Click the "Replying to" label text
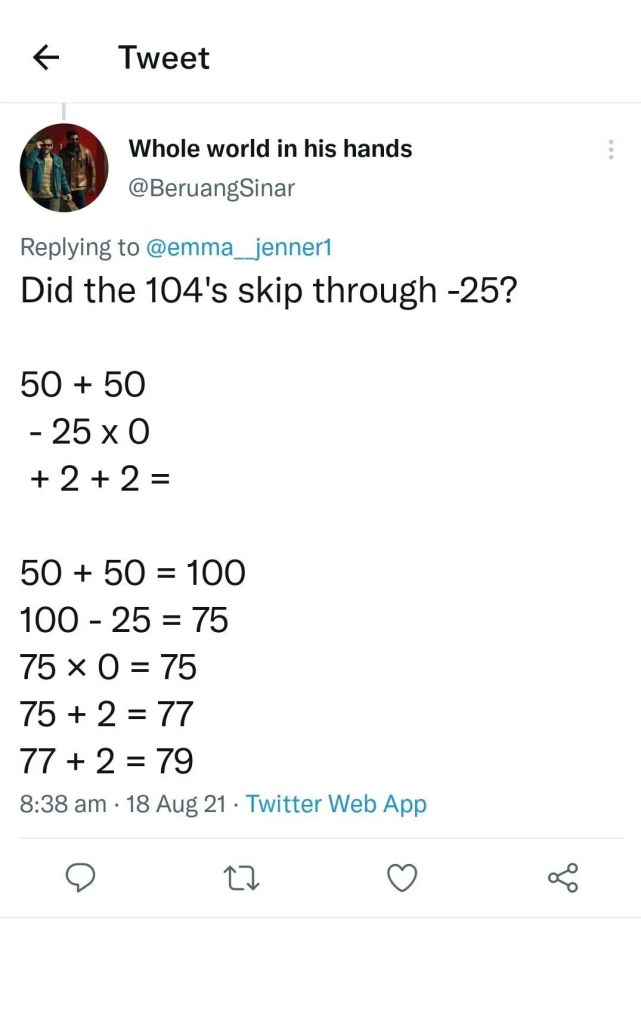This screenshot has width=641, height=1013. click(x=80, y=247)
